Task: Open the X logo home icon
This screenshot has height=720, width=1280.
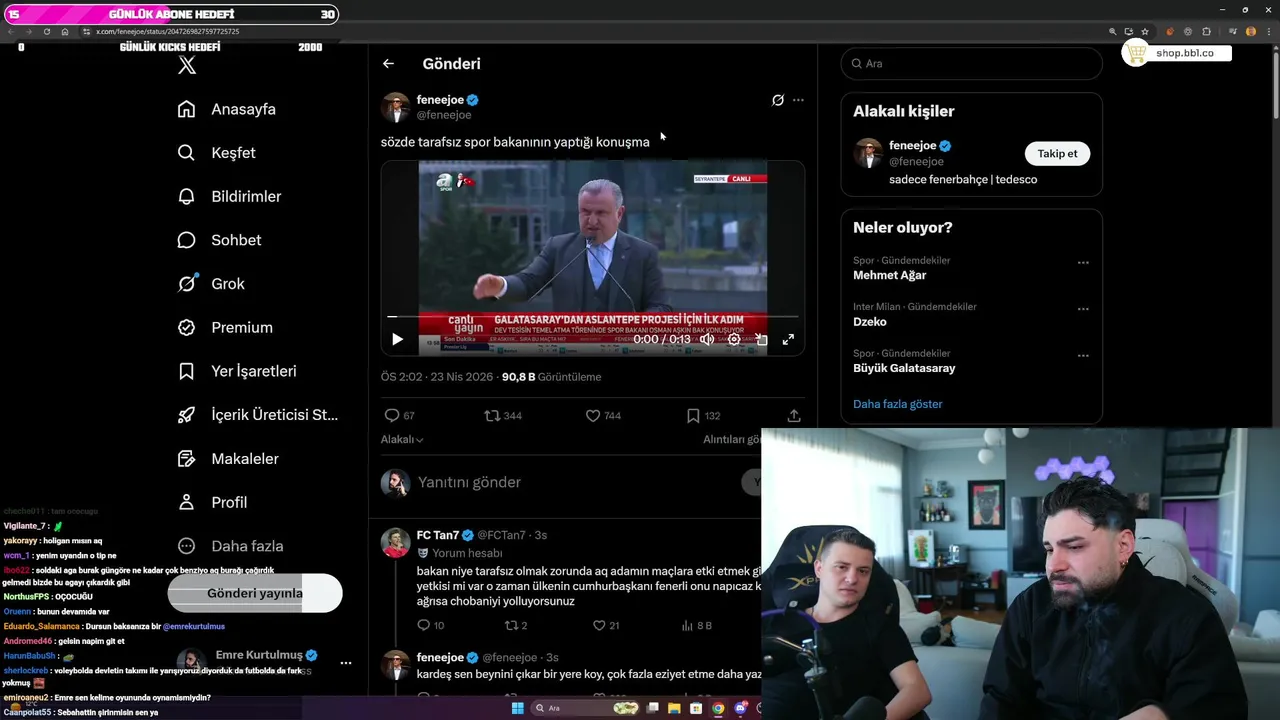Action: (x=187, y=66)
